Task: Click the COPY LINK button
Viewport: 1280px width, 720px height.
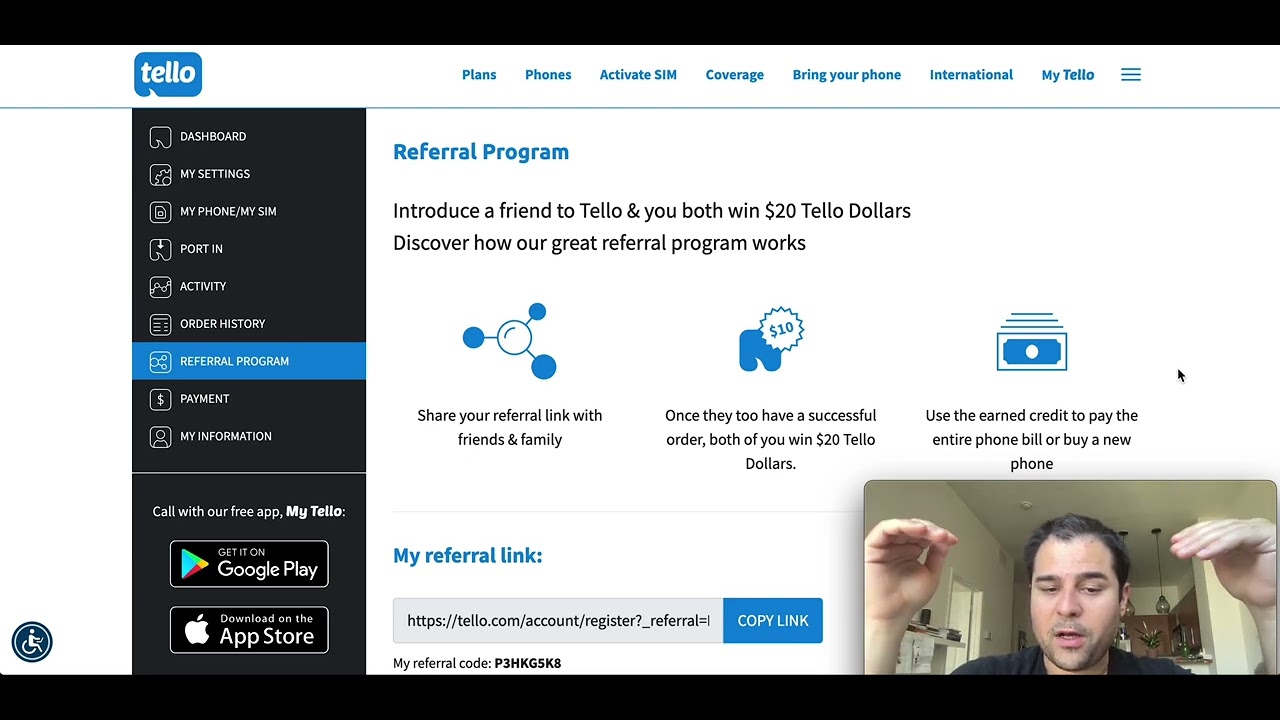Action: [773, 621]
